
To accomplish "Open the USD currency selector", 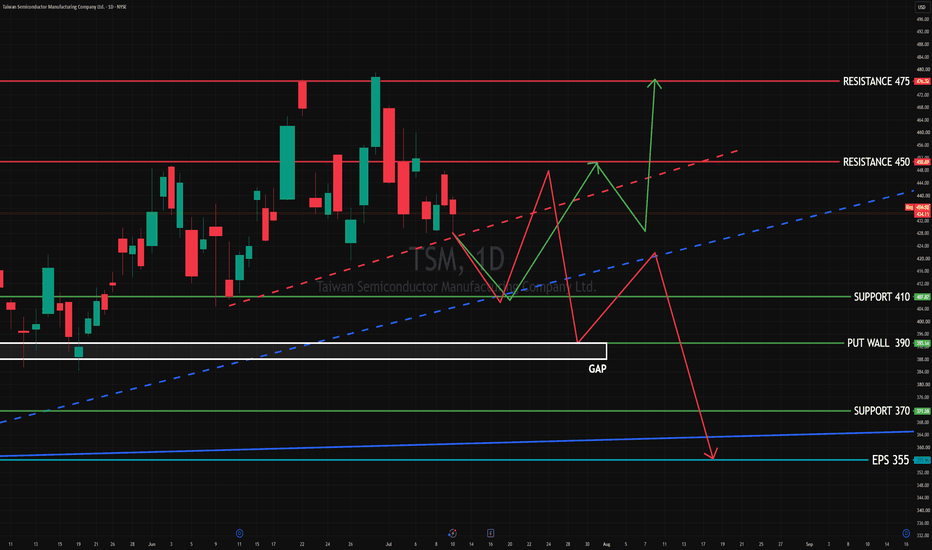I will coord(922,7).
